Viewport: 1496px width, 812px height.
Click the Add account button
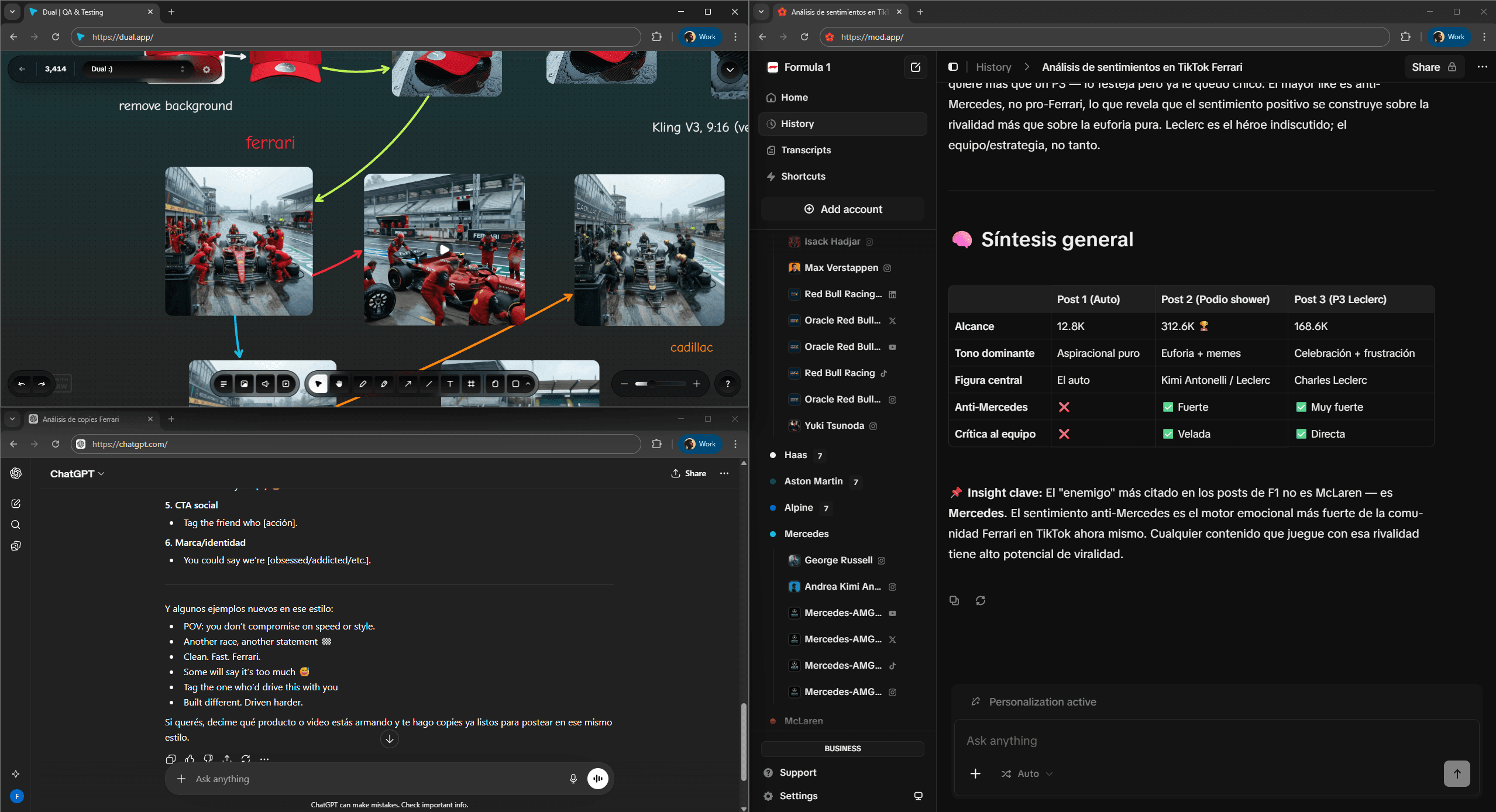tap(843, 209)
